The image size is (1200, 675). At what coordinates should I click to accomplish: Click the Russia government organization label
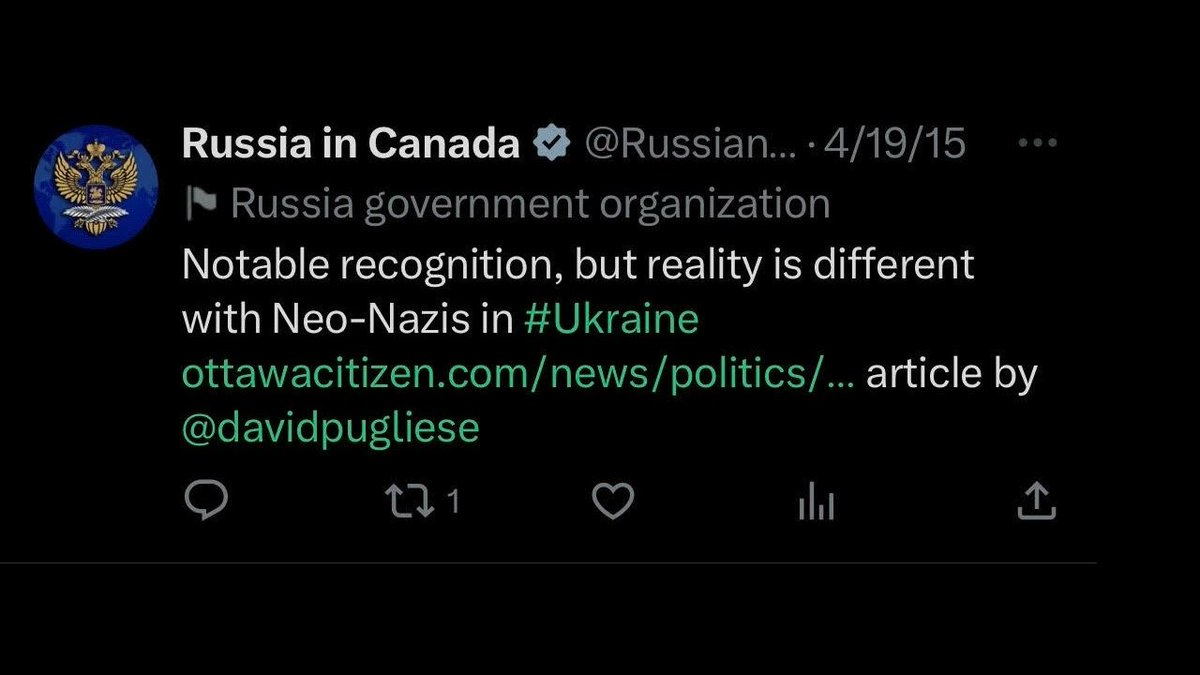click(x=530, y=205)
